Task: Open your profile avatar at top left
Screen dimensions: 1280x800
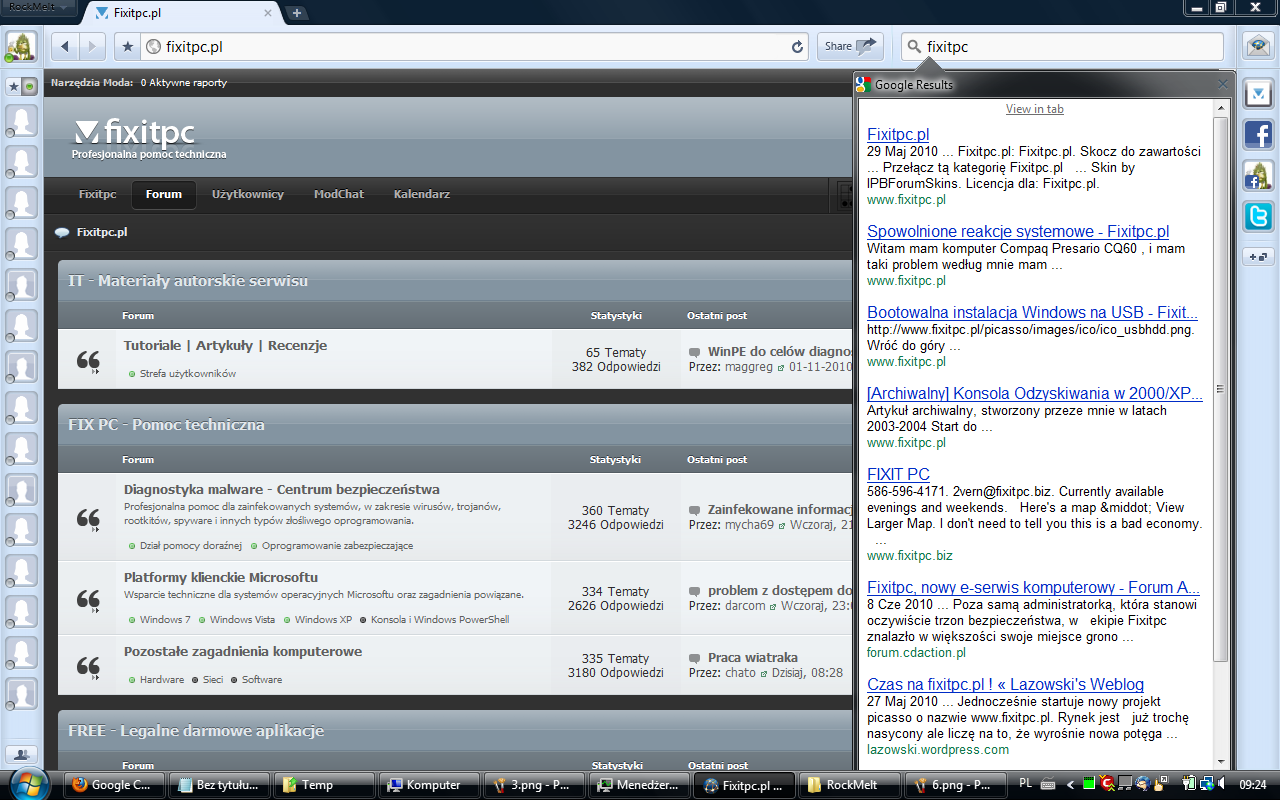Action: point(22,47)
